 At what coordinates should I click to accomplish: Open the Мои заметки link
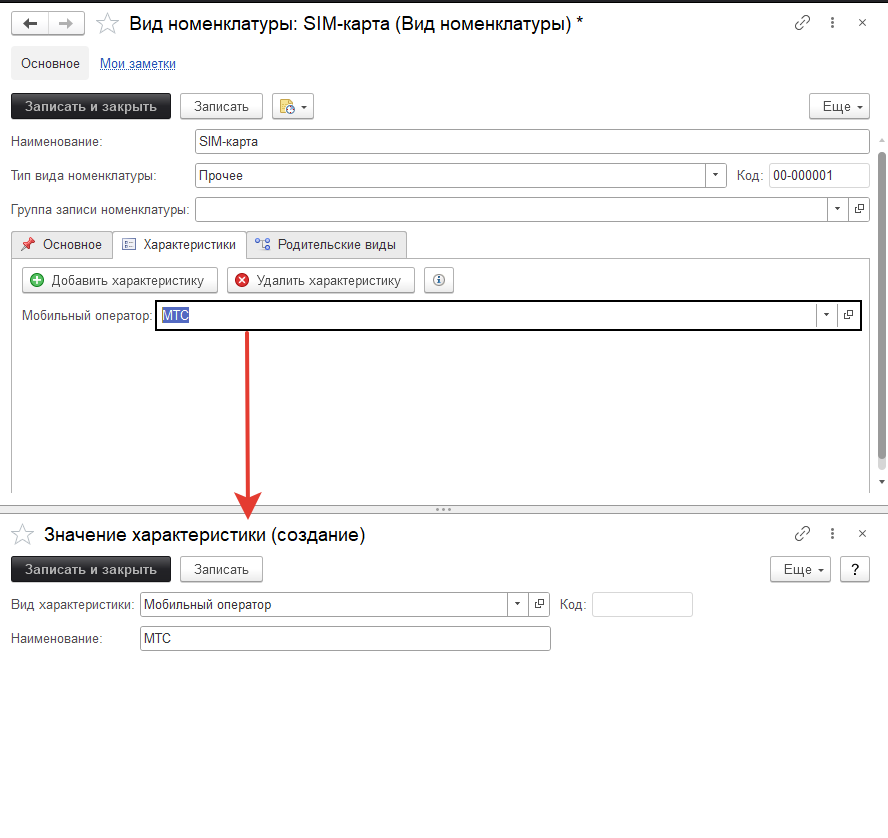pyautogui.click(x=138, y=63)
